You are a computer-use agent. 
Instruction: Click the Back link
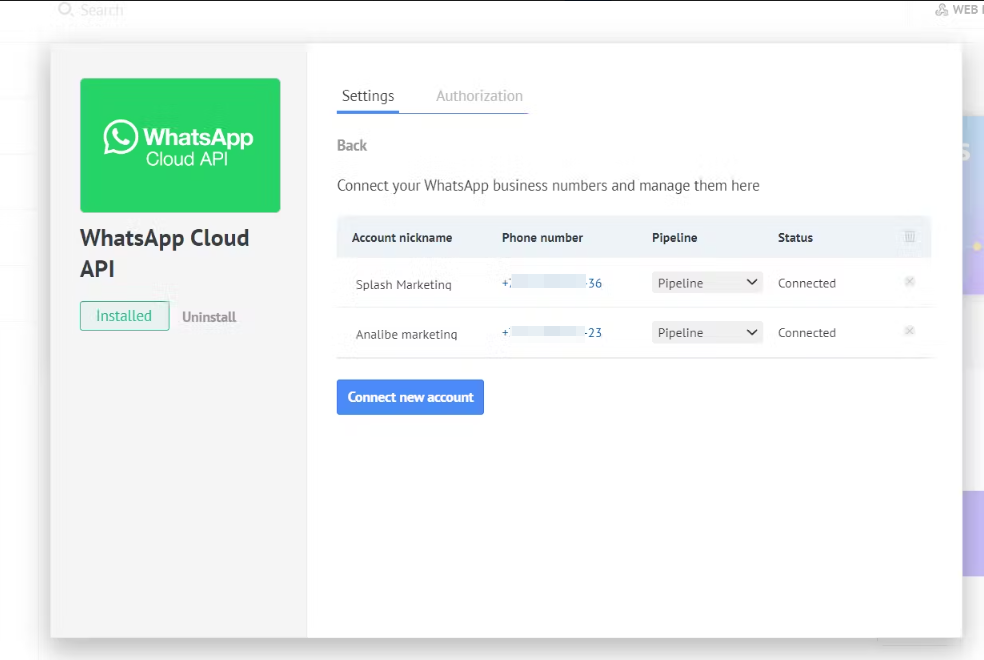tap(351, 146)
